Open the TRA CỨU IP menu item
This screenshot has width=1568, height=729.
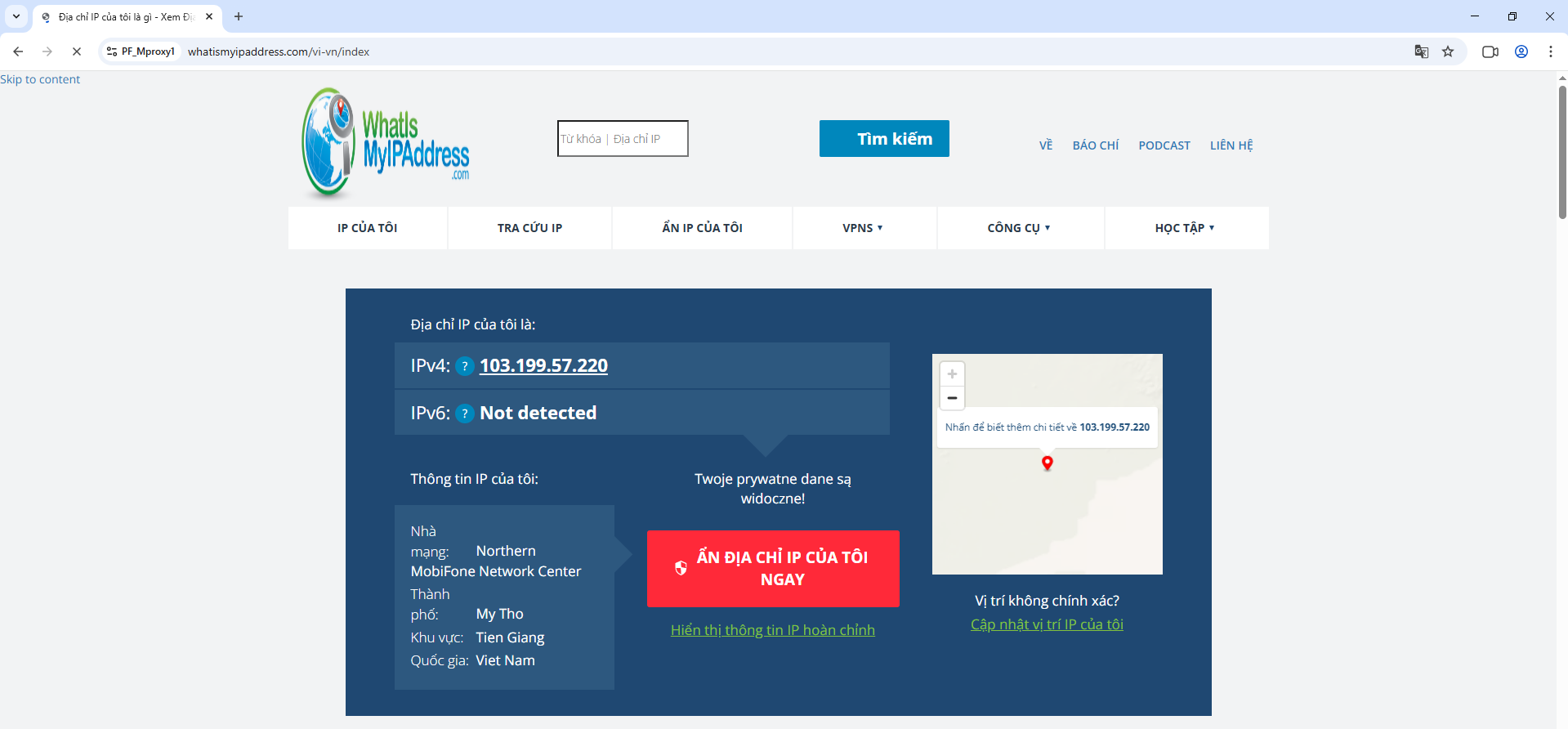[529, 228]
